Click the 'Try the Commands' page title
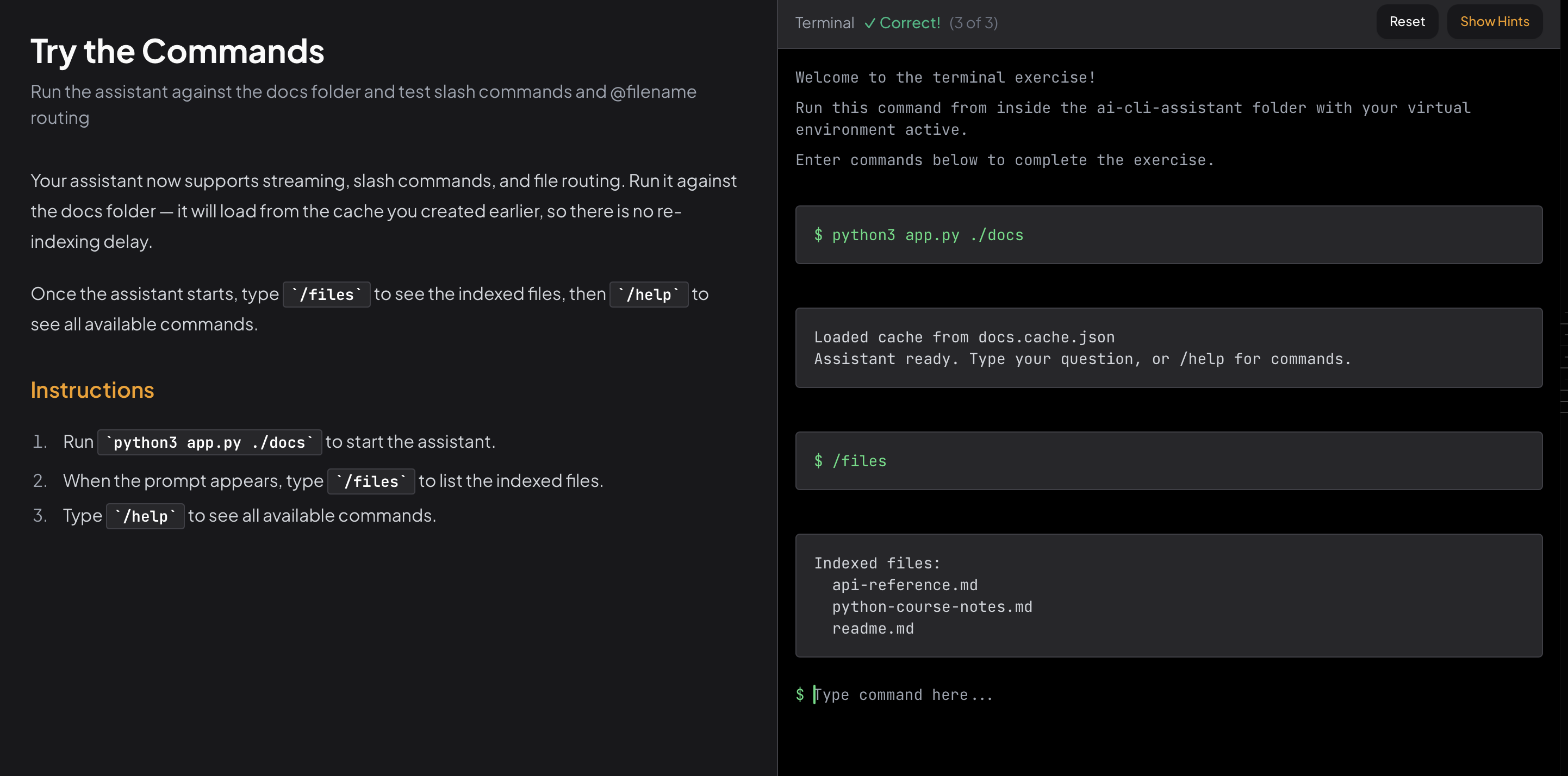The image size is (1568, 776). click(177, 51)
